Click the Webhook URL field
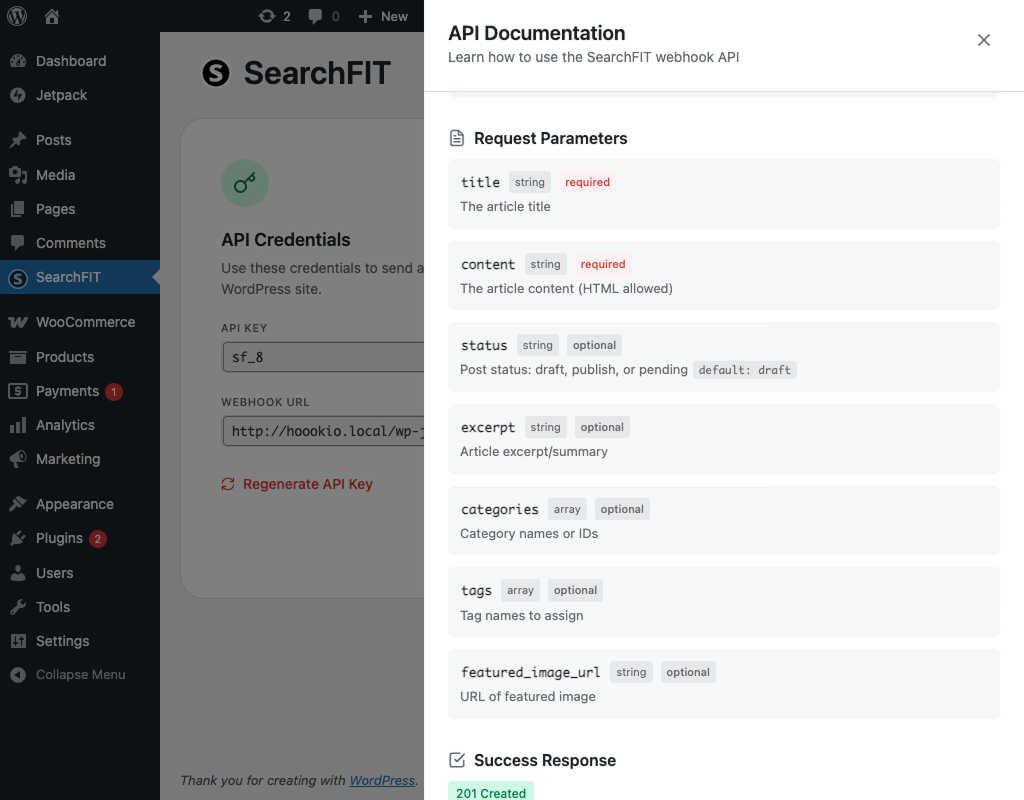Screen dimensions: 1024x800 (x=322, y=431)
